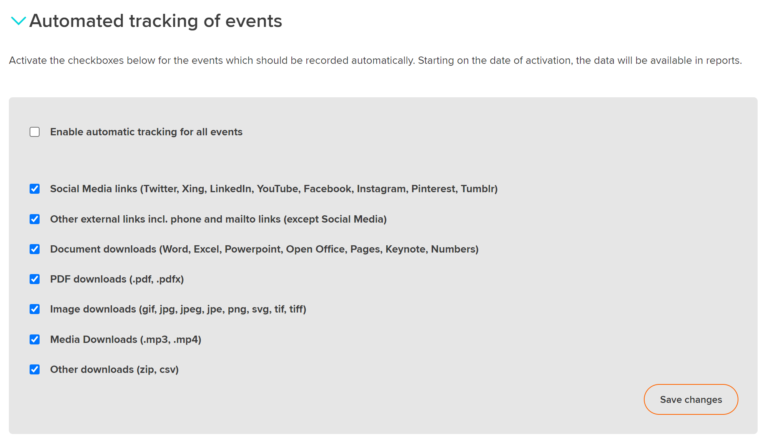768x444 pixels.
Task: Click the 'Activate the checkboxes below' description paragraph
Action: (375, 60)
